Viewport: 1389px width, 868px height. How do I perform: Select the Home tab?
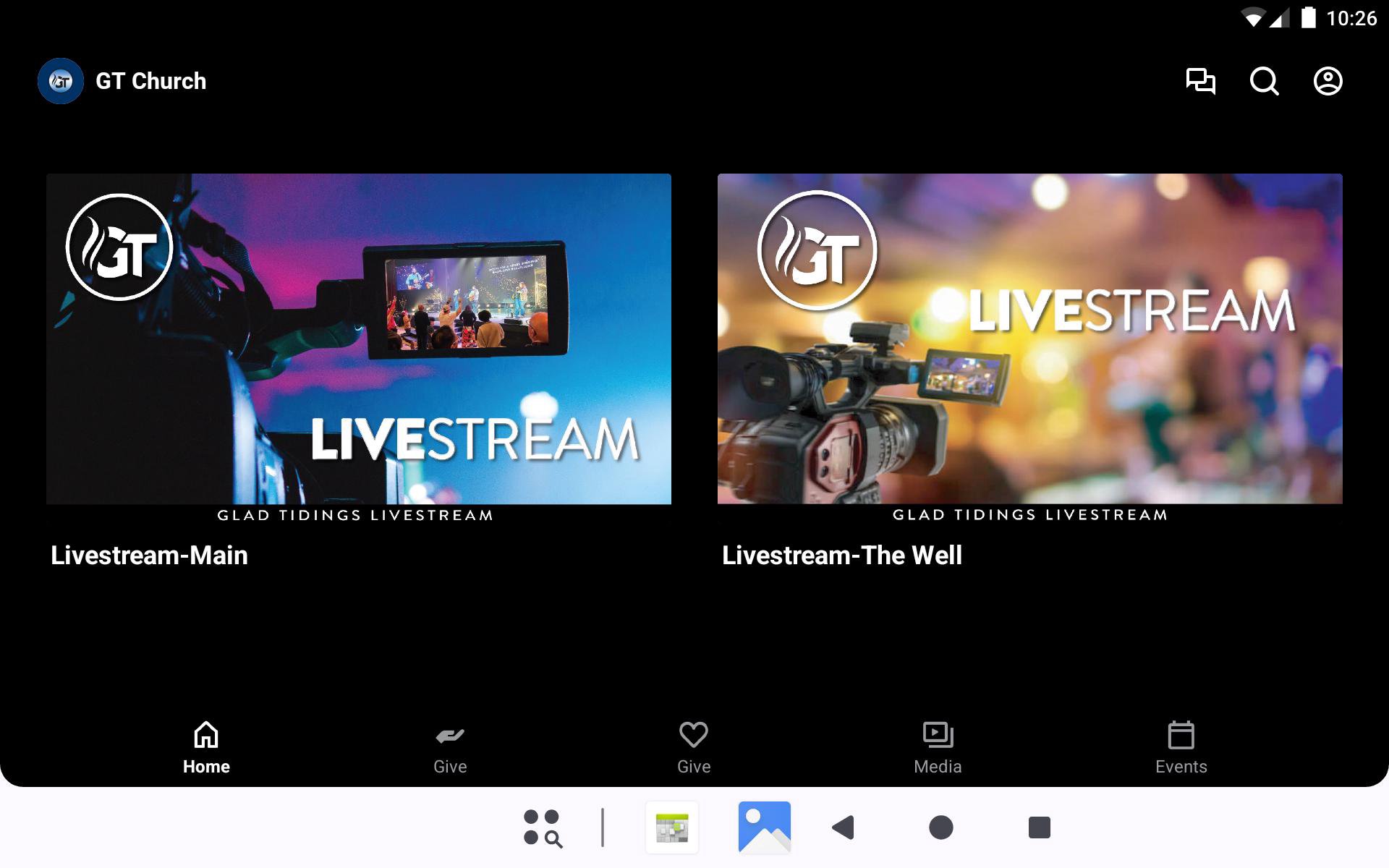(x=206, y=748)
